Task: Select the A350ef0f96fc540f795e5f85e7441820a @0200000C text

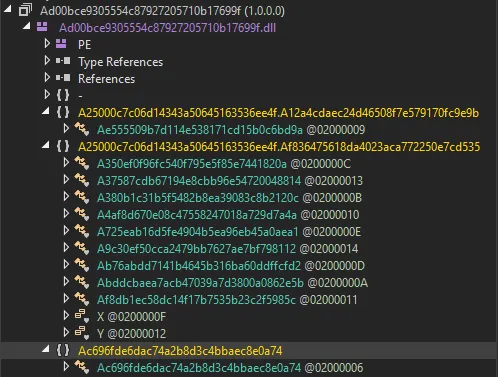Action: pos(224,164)
